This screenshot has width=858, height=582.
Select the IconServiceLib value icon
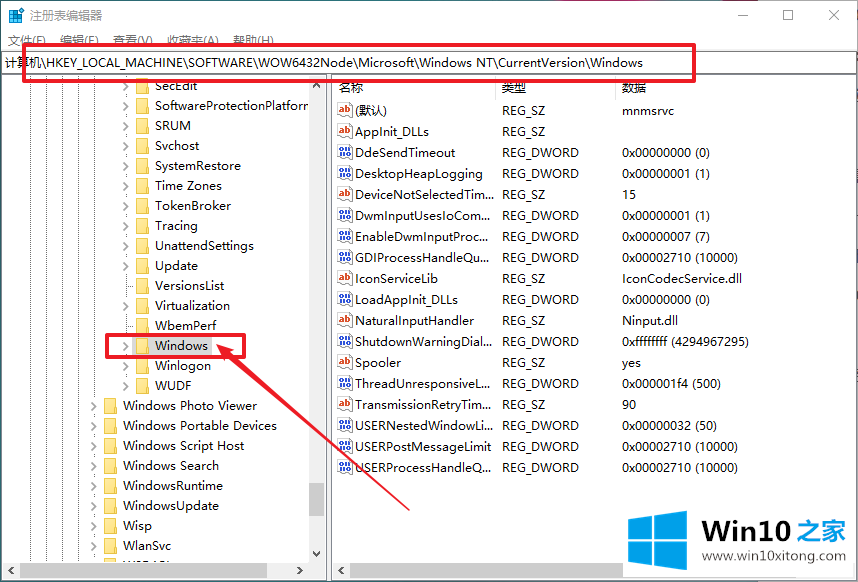(x=345, y=279)
